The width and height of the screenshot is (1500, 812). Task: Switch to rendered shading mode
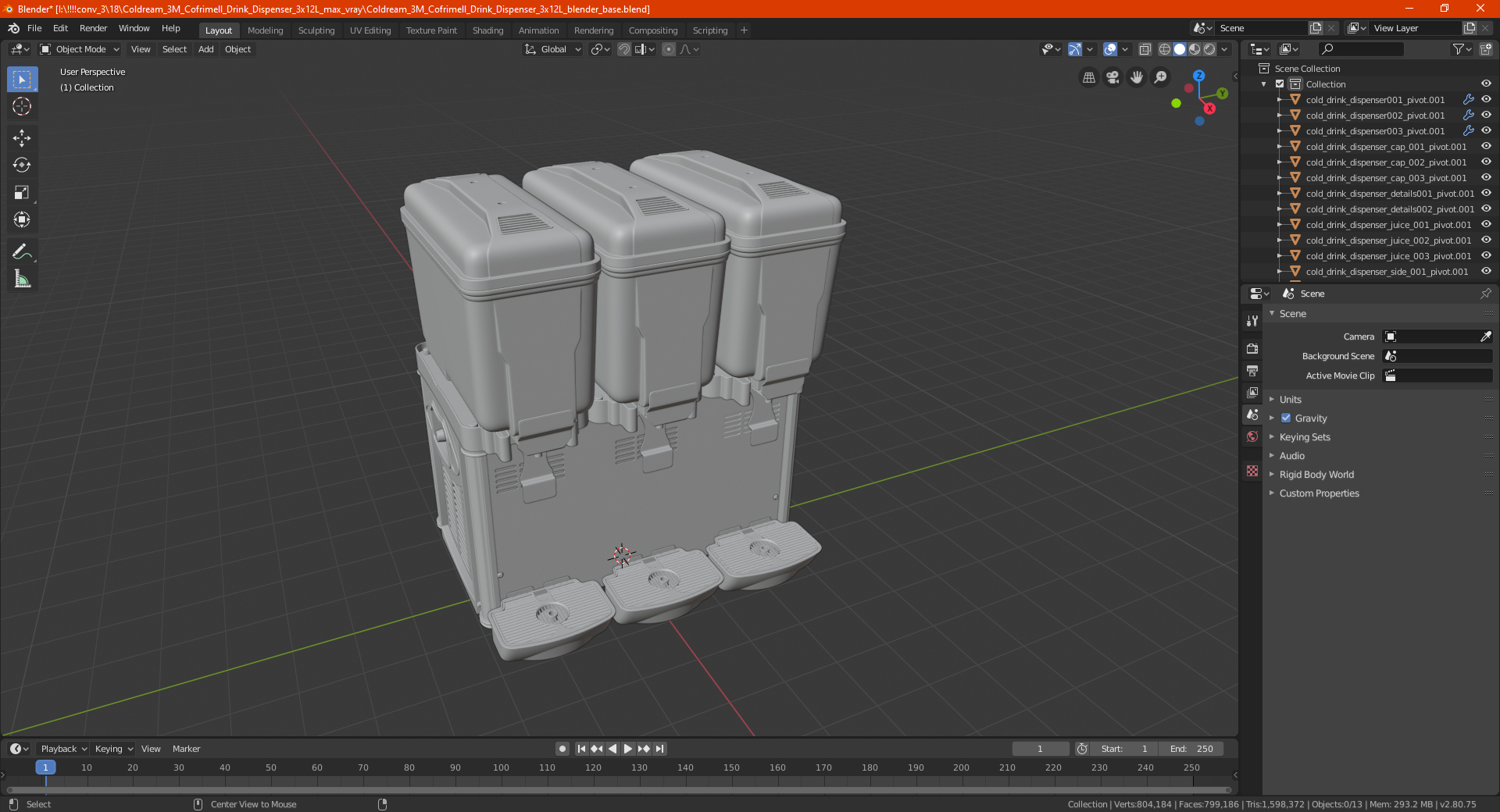[x=1209, y=49]
